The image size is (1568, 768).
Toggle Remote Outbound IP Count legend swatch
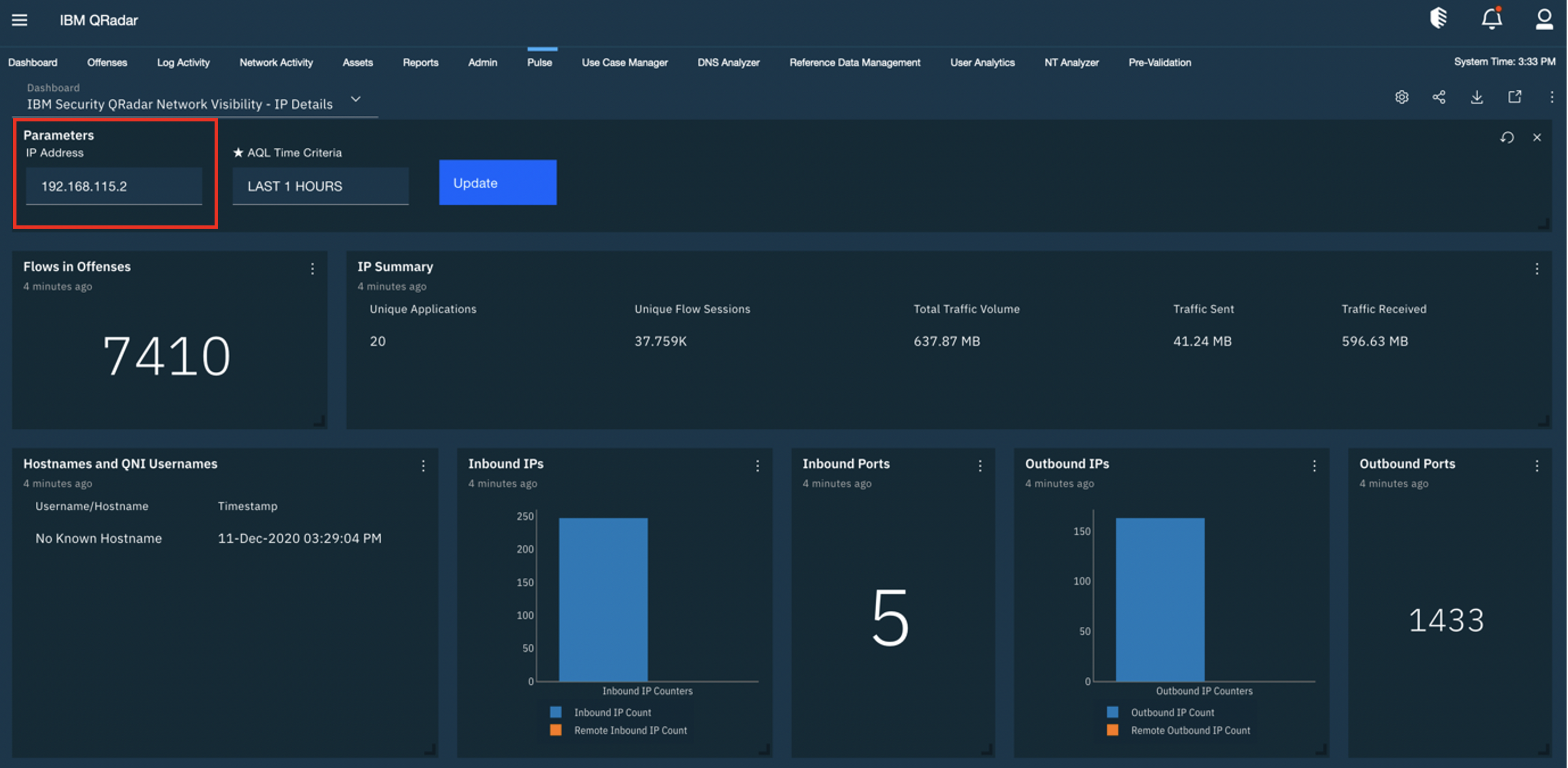(1112, 730)
